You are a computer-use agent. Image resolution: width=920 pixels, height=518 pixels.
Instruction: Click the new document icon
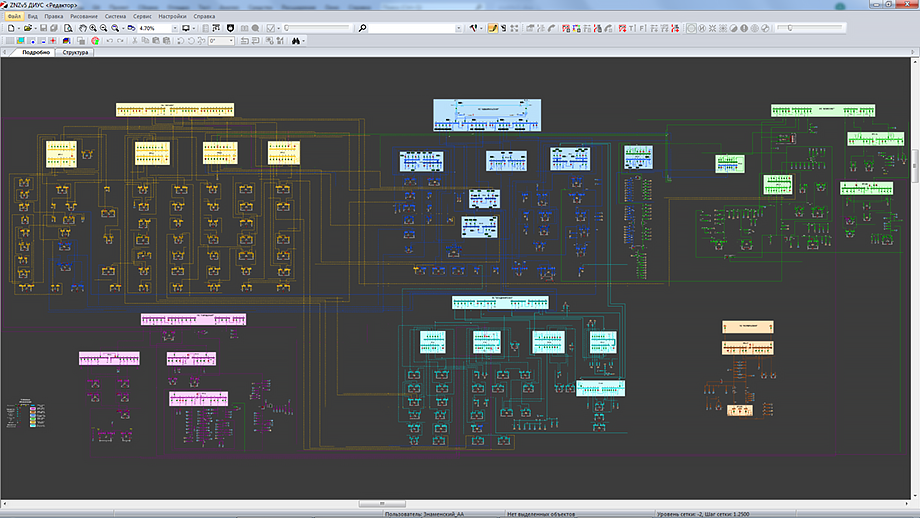point(11,29)
